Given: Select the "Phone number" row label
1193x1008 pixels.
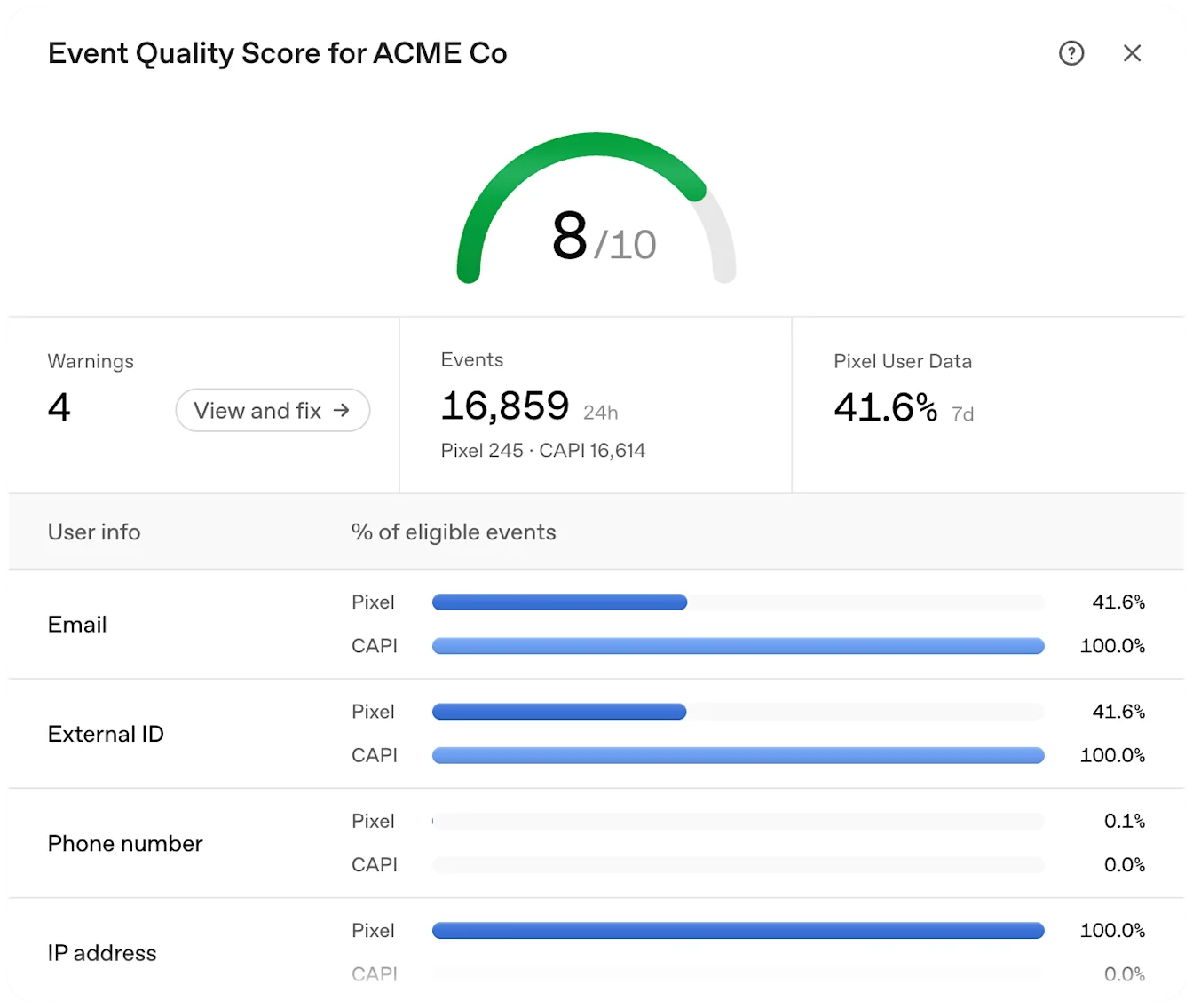Looking at the screenshot, I should point(125,843).
